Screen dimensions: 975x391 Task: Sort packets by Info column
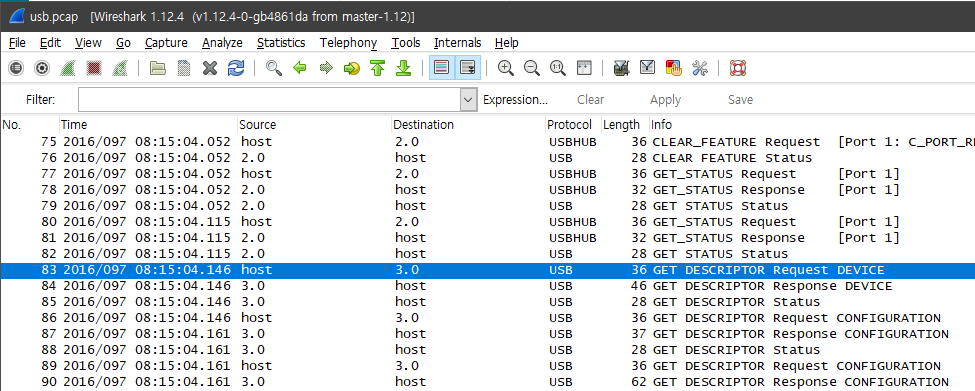point(812,124)
